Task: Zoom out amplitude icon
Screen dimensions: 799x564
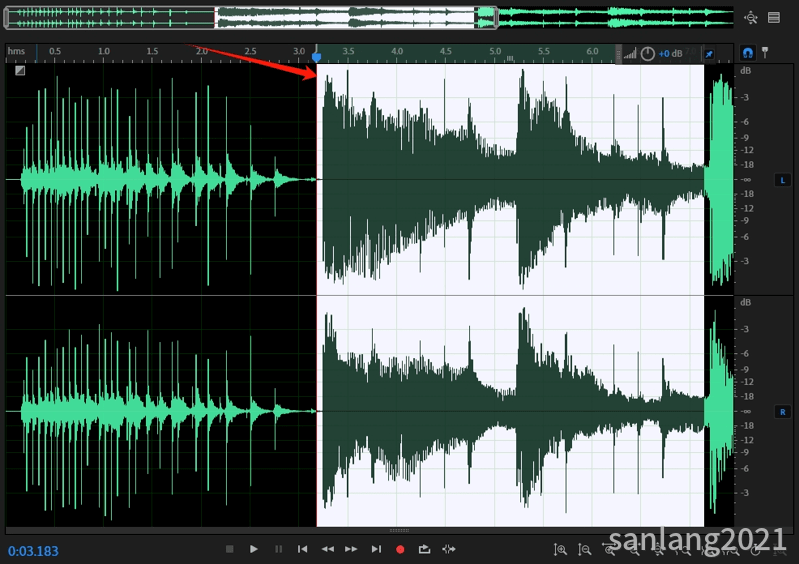Action: coord(584,549)
